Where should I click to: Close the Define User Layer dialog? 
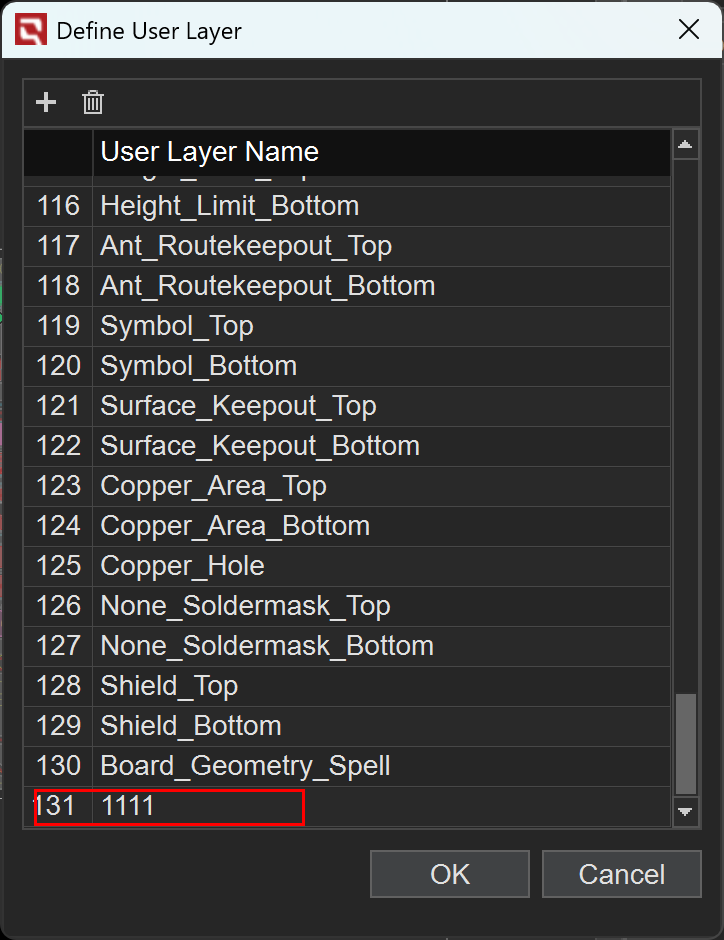pyautogui.click(x=689, y=30)
